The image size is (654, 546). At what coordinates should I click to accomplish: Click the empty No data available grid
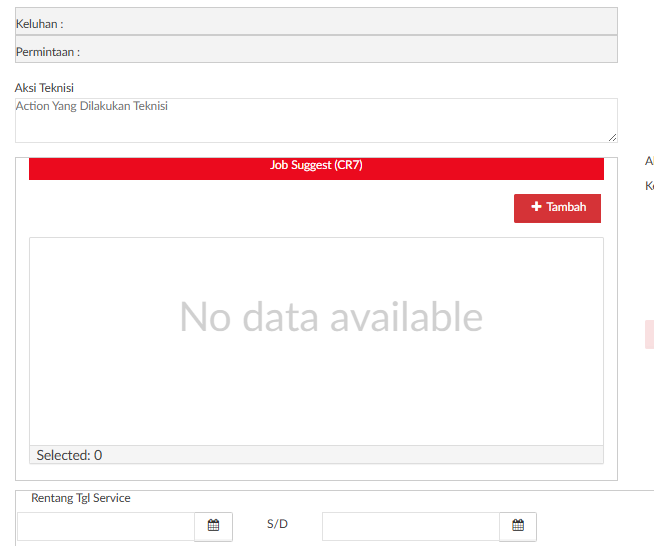click(316, 340)
